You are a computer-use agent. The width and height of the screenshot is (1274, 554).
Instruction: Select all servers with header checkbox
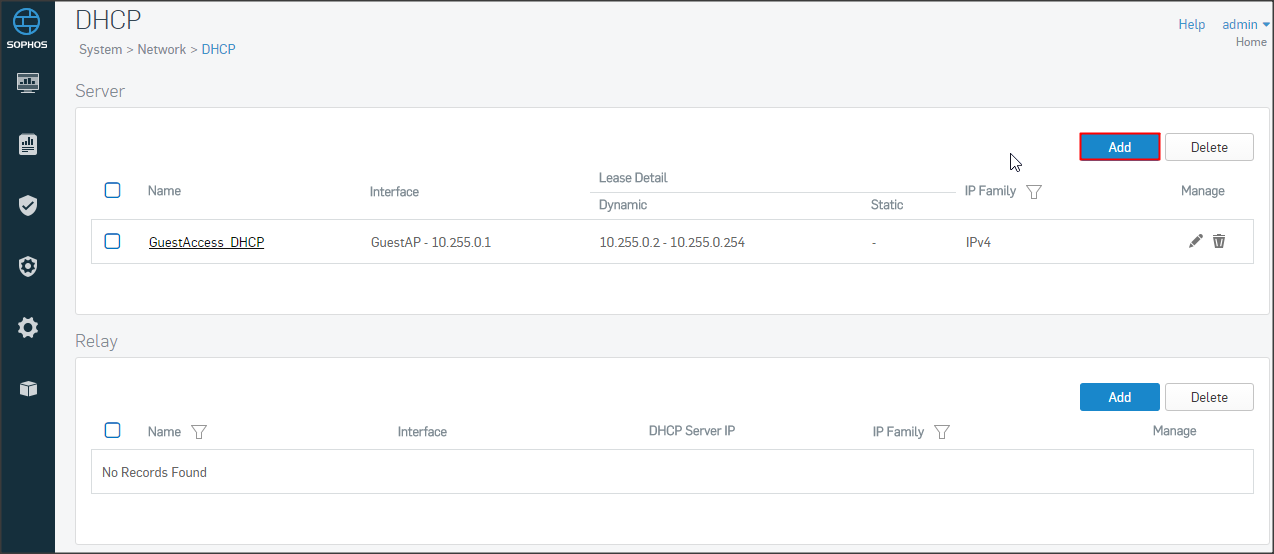pyautogui.click(x=113, y=190)
